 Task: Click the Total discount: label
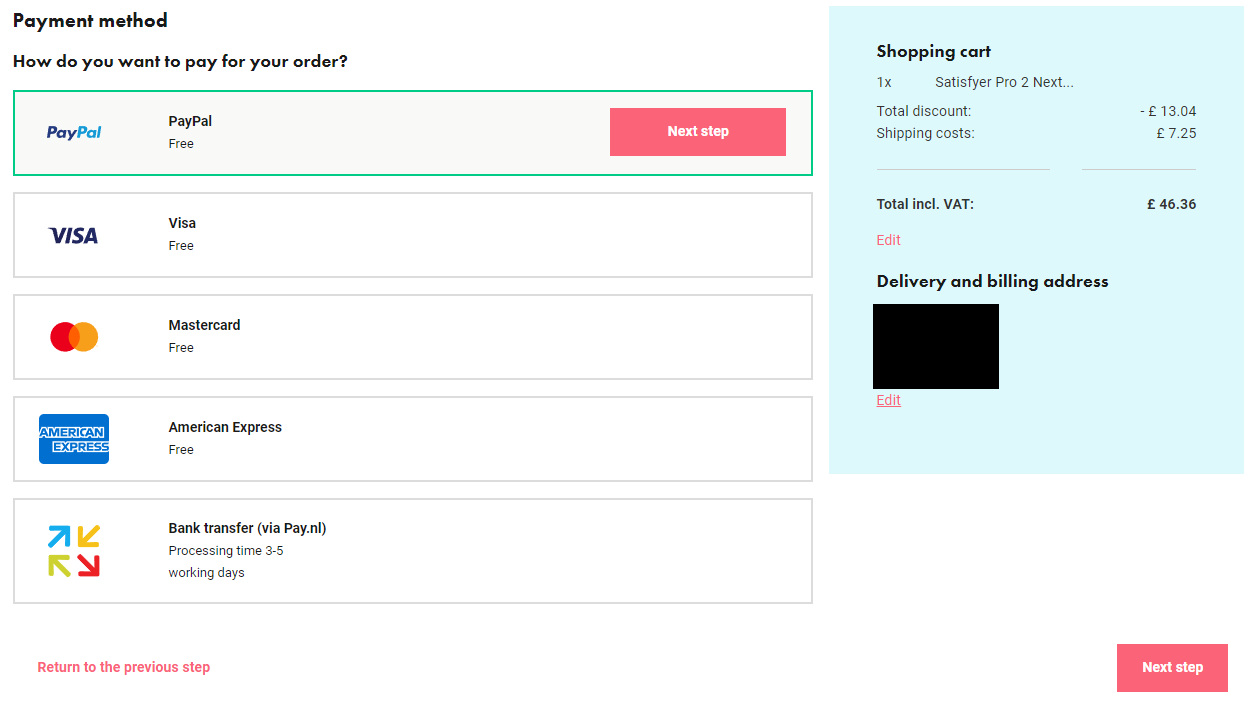point(924,111)
